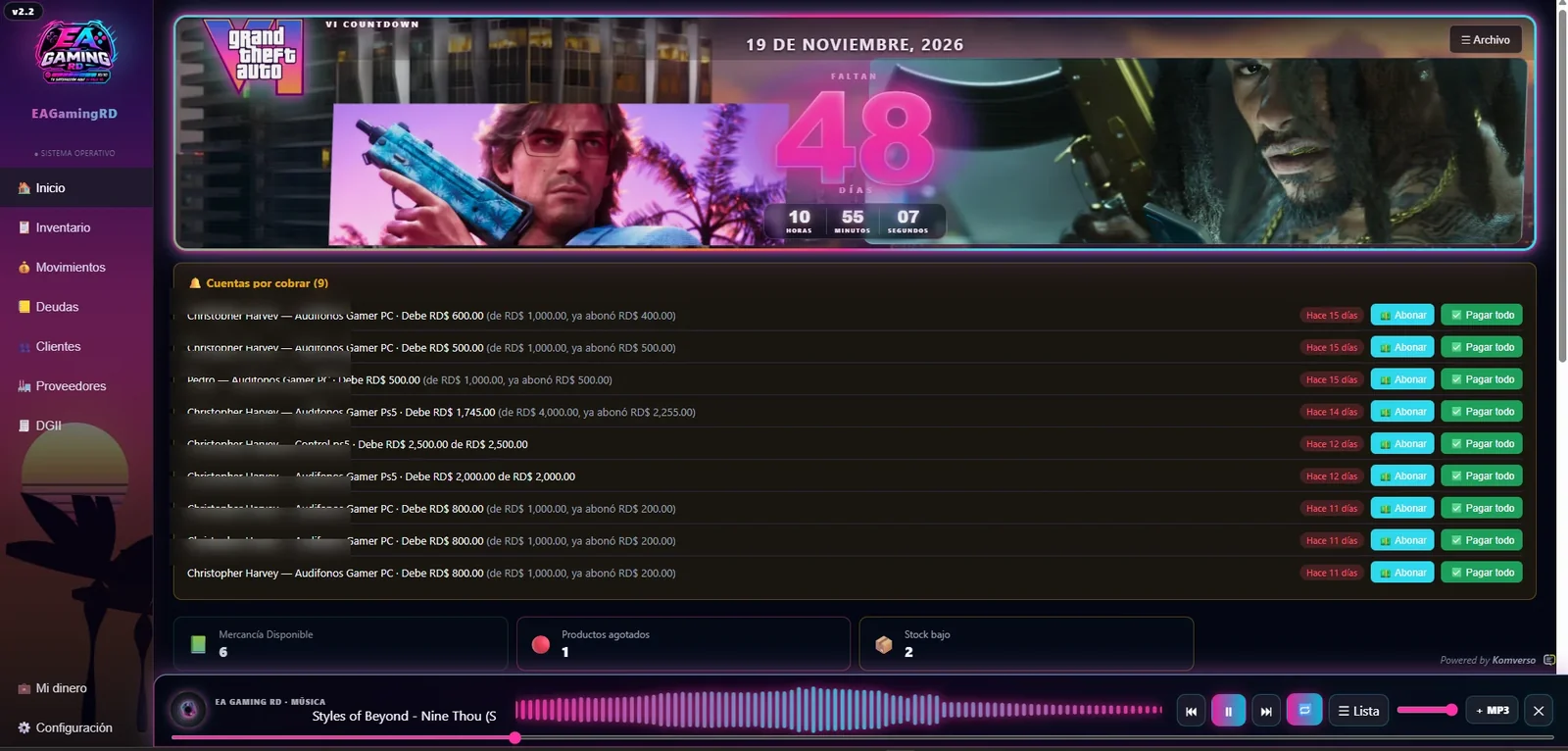Click the Productos agotados red circle icon
The height and width of the screenshot is (751, 1568).
click(x=540, y=644)
